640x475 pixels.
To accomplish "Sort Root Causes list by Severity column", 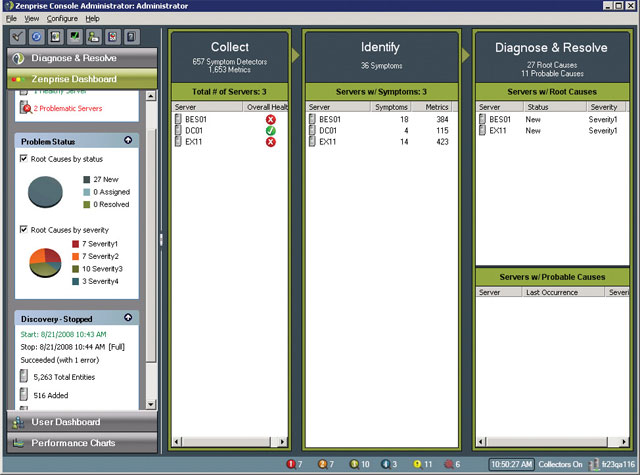I will tap(606, 107).
